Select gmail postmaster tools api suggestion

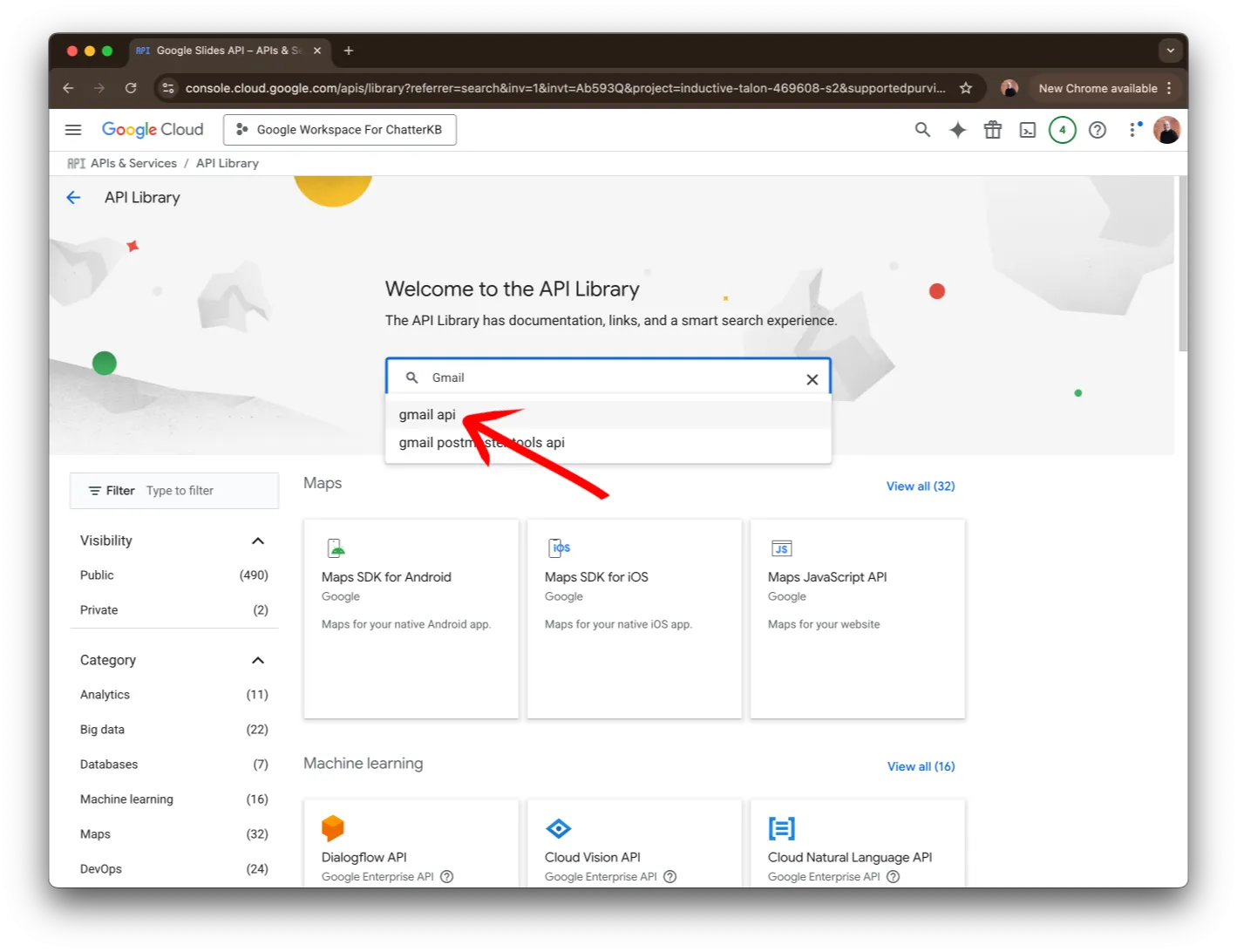click(x=608, y=443)
